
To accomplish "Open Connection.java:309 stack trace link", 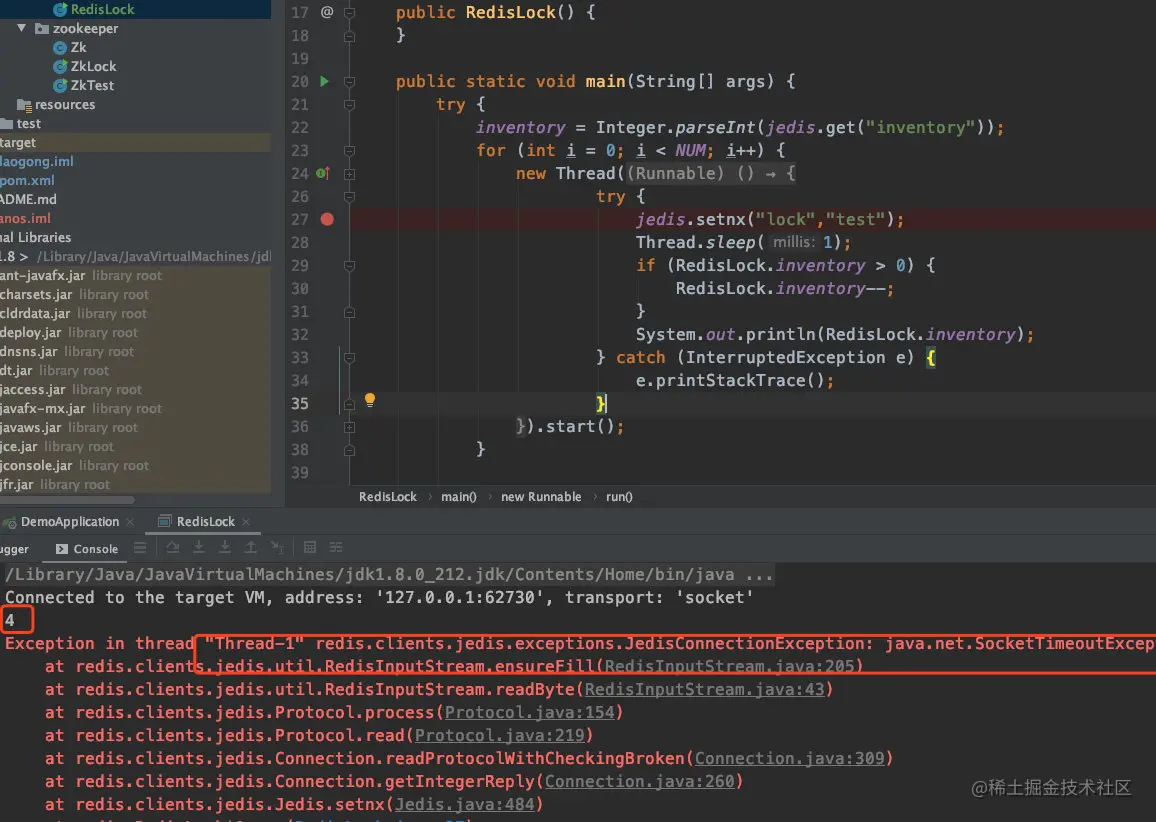I will [x=789, y=758].
